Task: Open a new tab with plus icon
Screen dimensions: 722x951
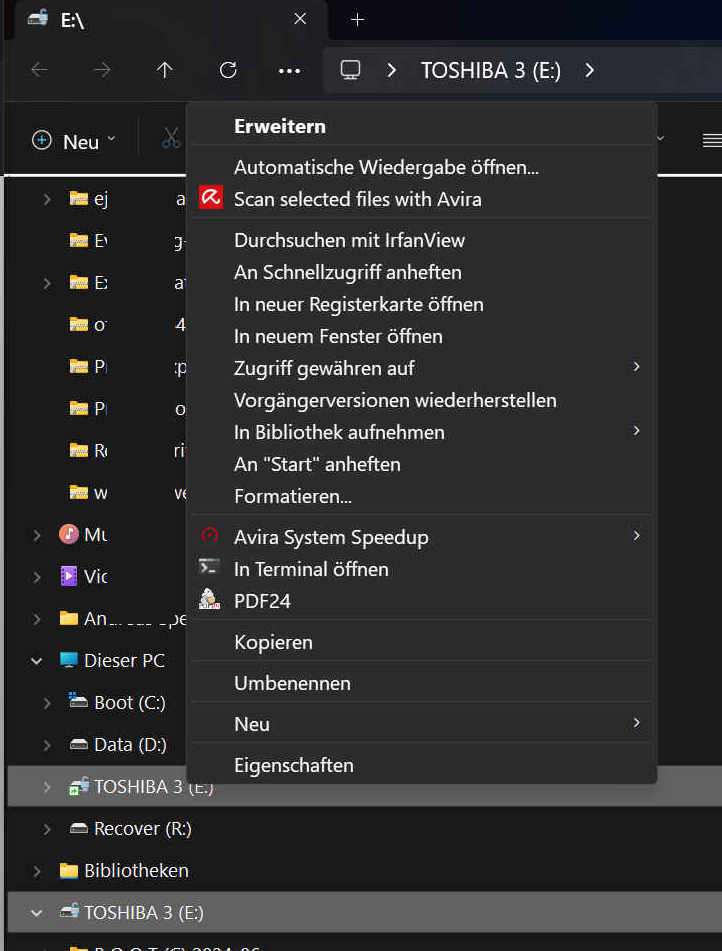Action: (x=357, y=20)
